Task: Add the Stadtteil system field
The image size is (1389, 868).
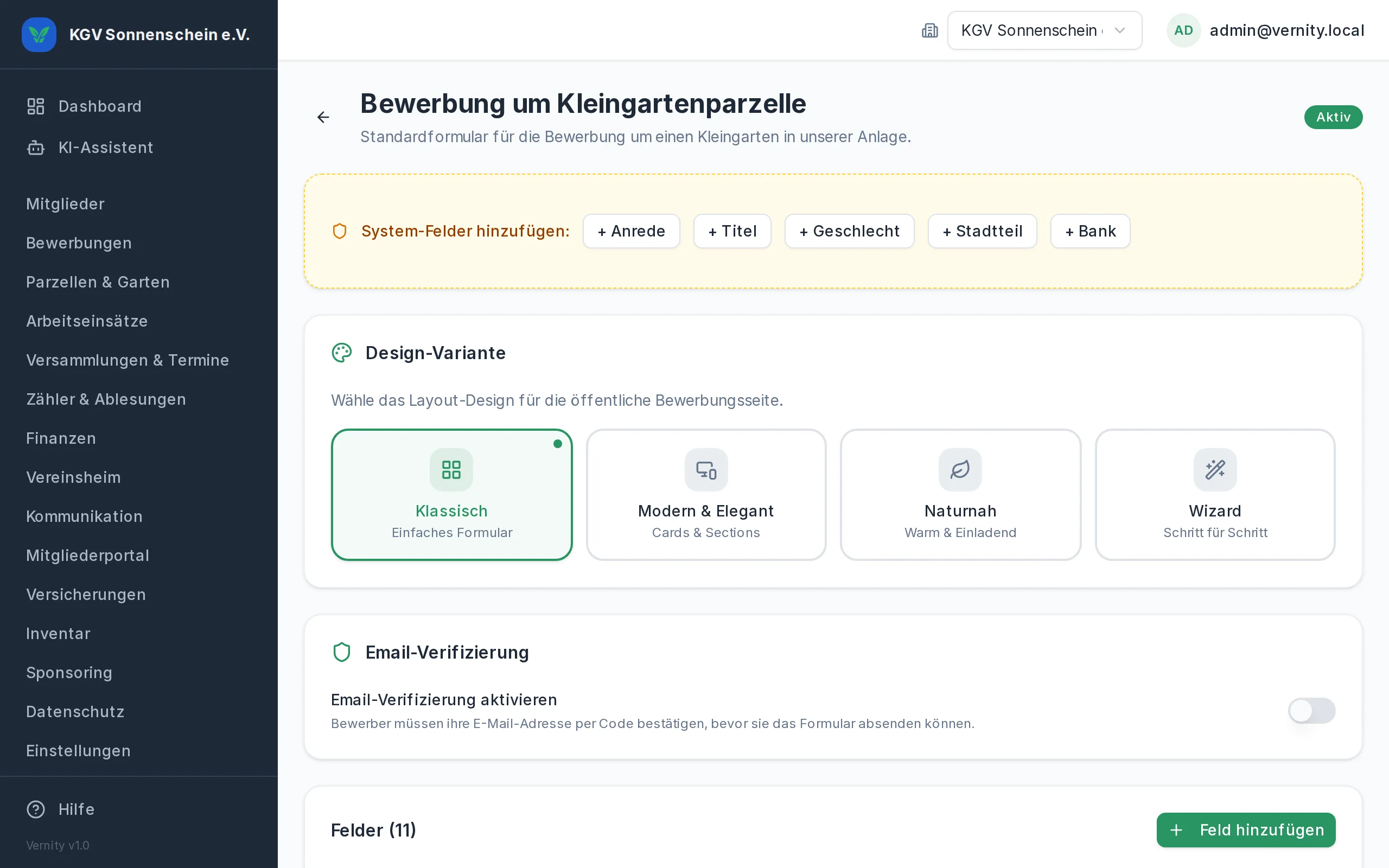Action: coord(983,231)
